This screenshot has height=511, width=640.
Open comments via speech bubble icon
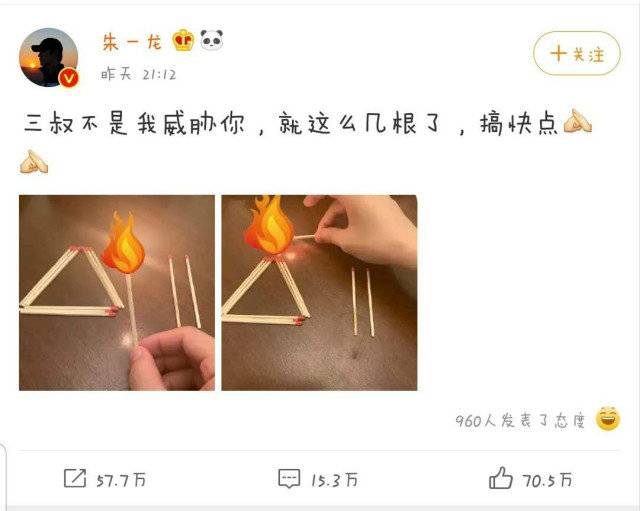coord(289,478)
